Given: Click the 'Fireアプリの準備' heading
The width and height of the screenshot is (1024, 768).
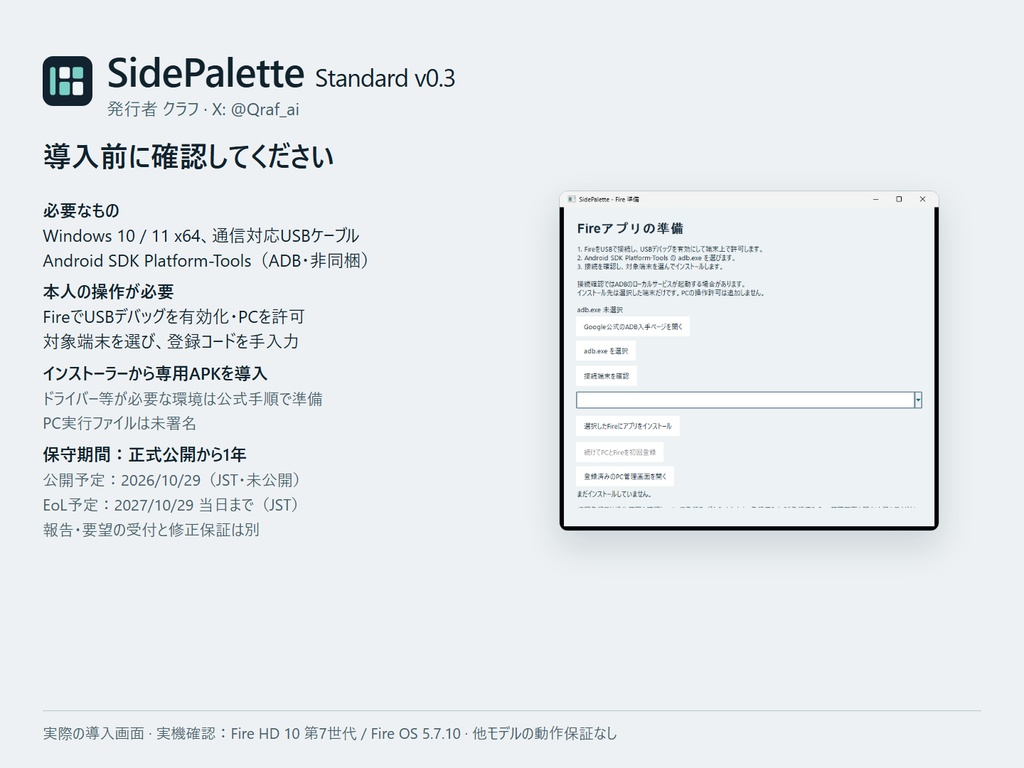Looking at the screenshot, I should tap(630, 228).
